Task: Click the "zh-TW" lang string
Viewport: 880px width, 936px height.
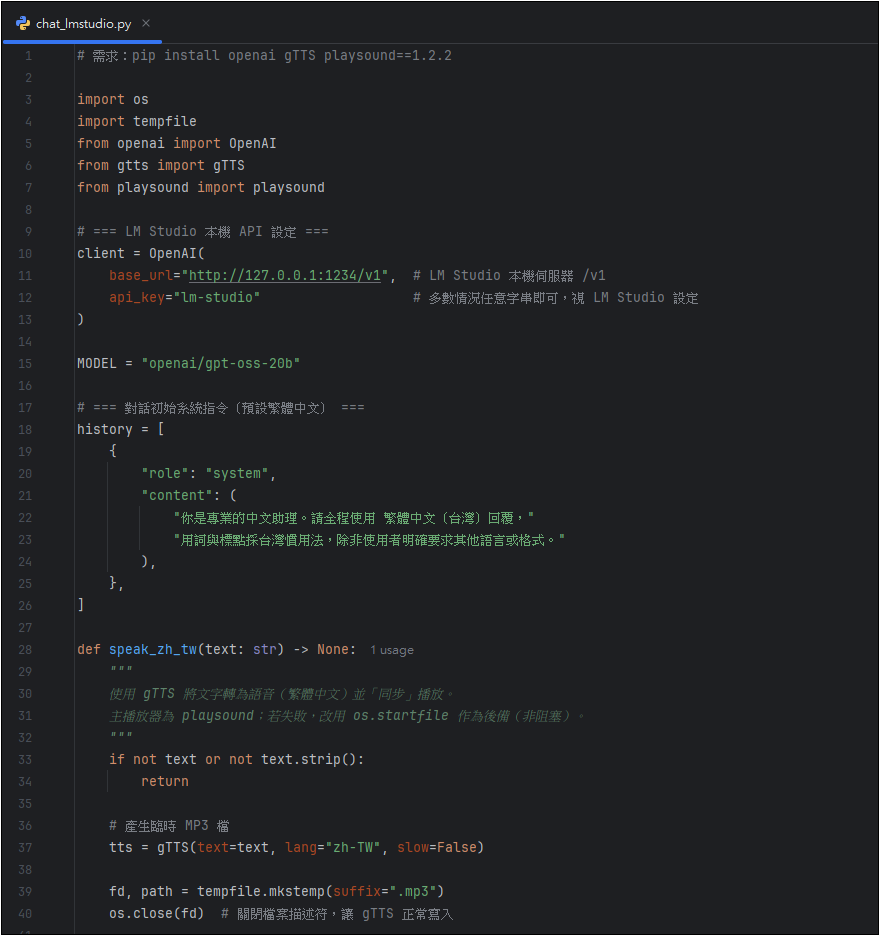Action: pos(360,847)
